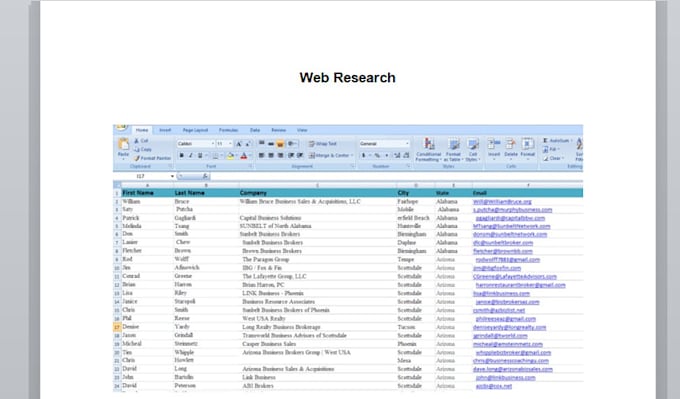The width and height of the screenshot is (680, 399).
Task: Open the Data ribbon tab
Action: (255, 130)
